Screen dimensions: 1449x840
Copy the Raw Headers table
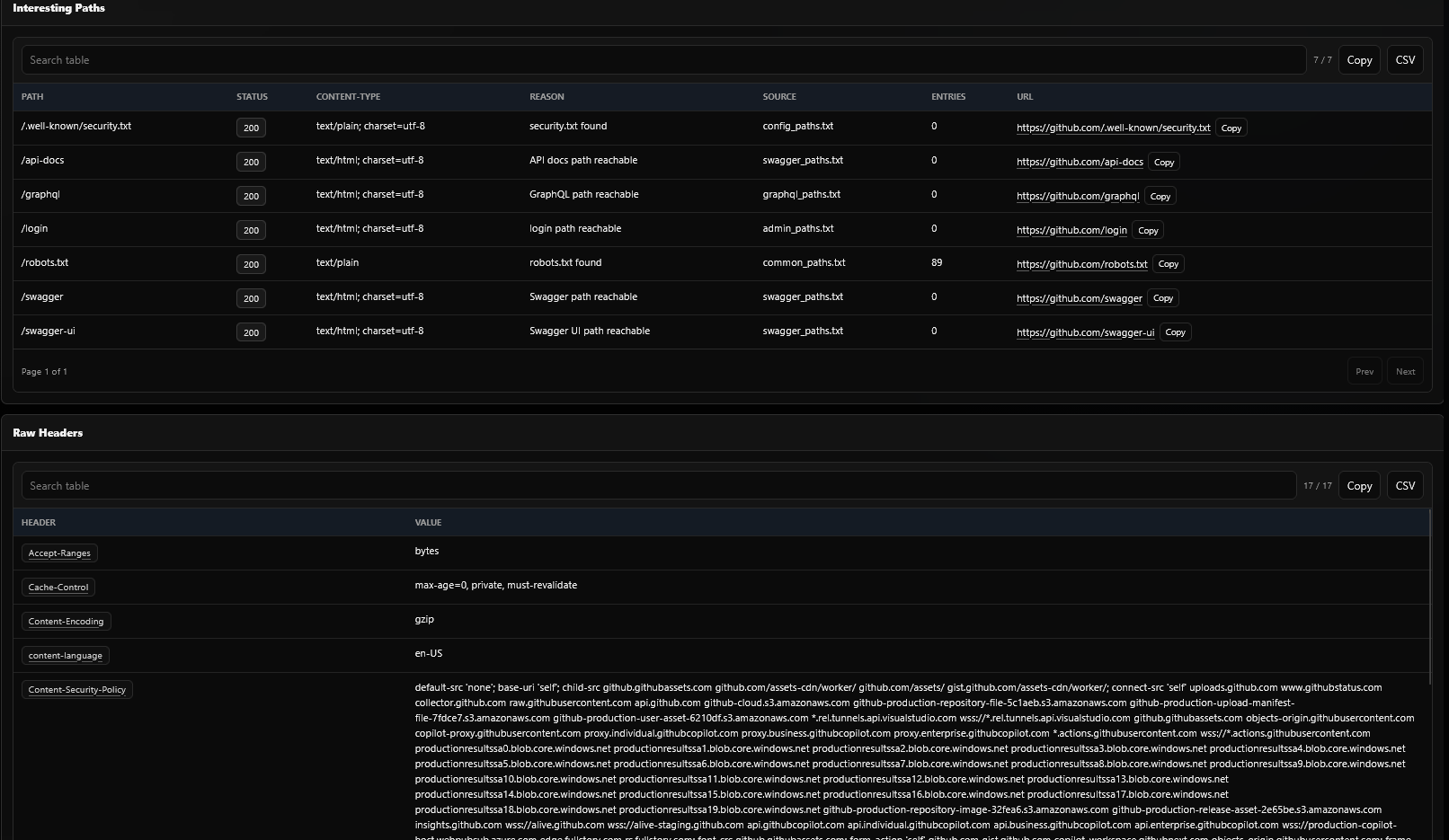[x=1359, y=486]
